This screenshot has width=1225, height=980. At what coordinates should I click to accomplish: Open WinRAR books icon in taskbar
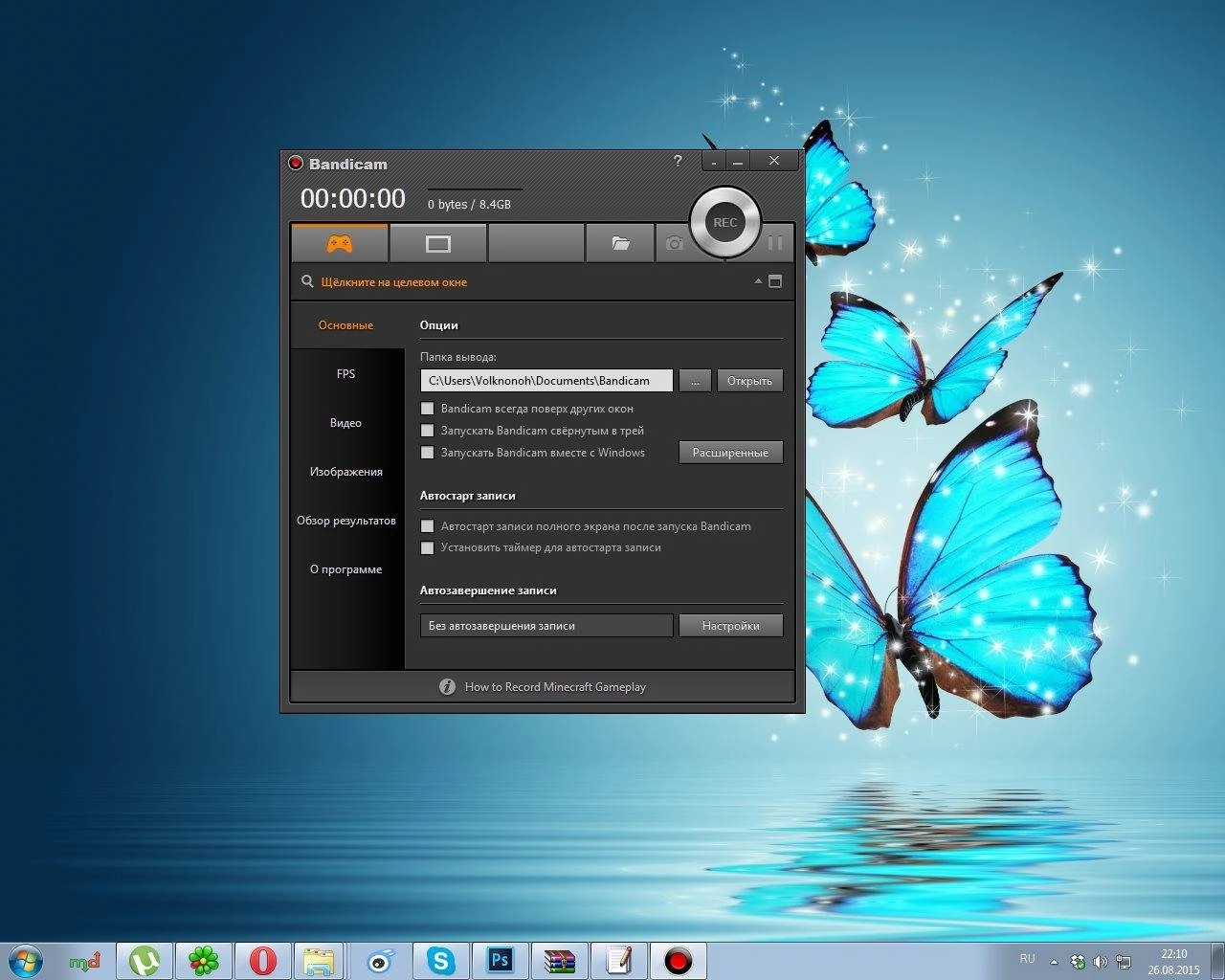coord(560,961)
